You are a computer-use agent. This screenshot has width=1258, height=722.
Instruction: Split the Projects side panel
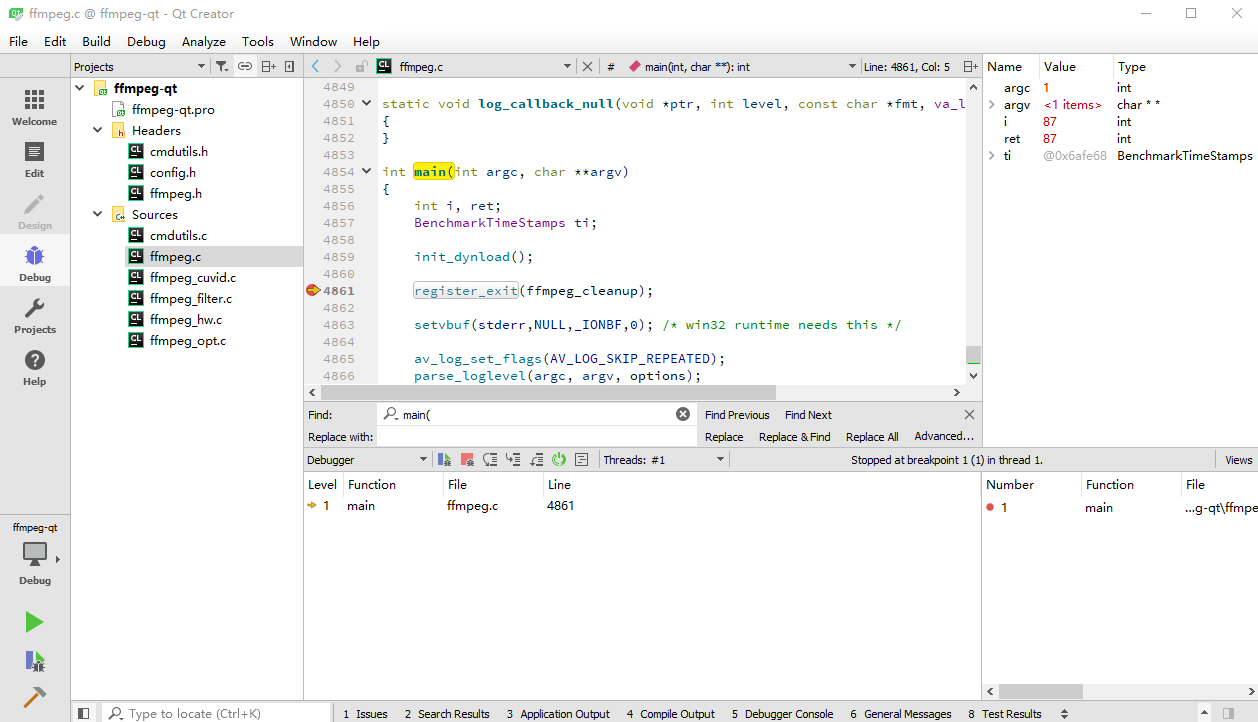click(268, 66)
